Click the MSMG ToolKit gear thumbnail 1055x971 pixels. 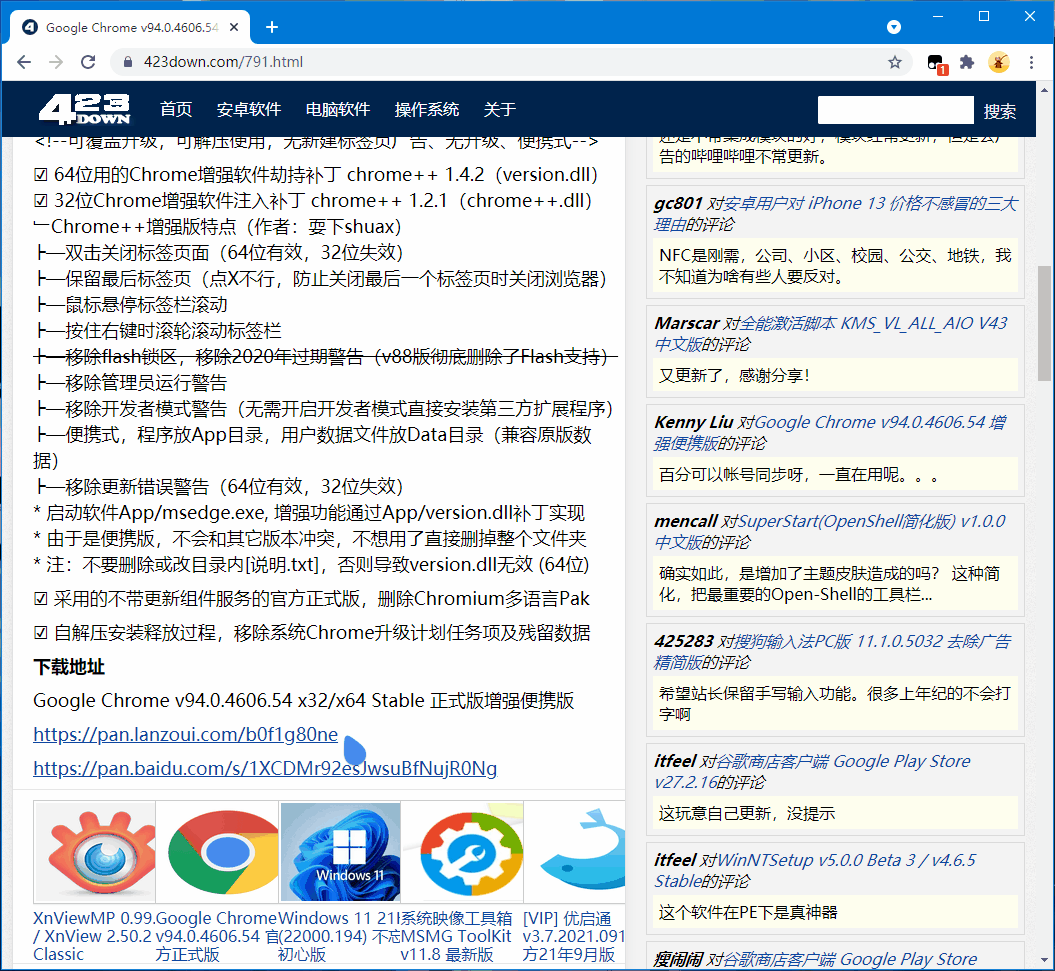(x=463, y=852)
